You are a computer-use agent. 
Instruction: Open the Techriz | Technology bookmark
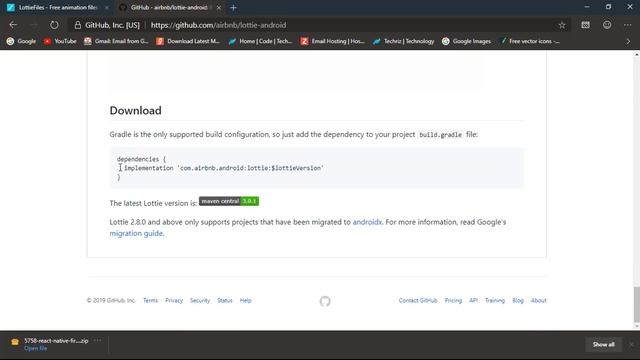(x=404, y=41)
